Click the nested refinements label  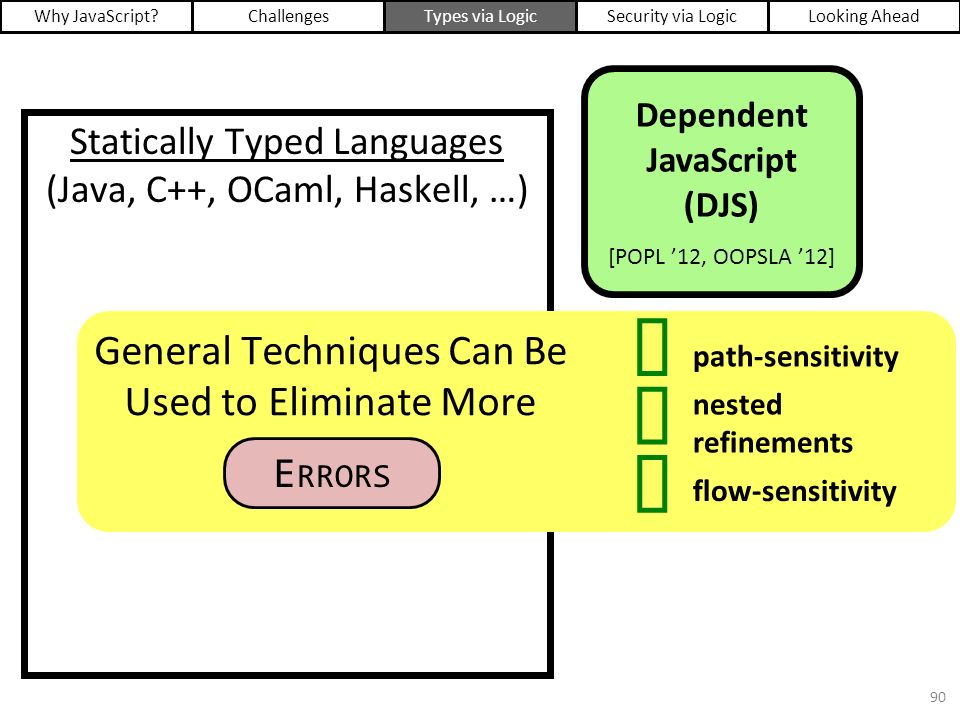click(772, 424)
